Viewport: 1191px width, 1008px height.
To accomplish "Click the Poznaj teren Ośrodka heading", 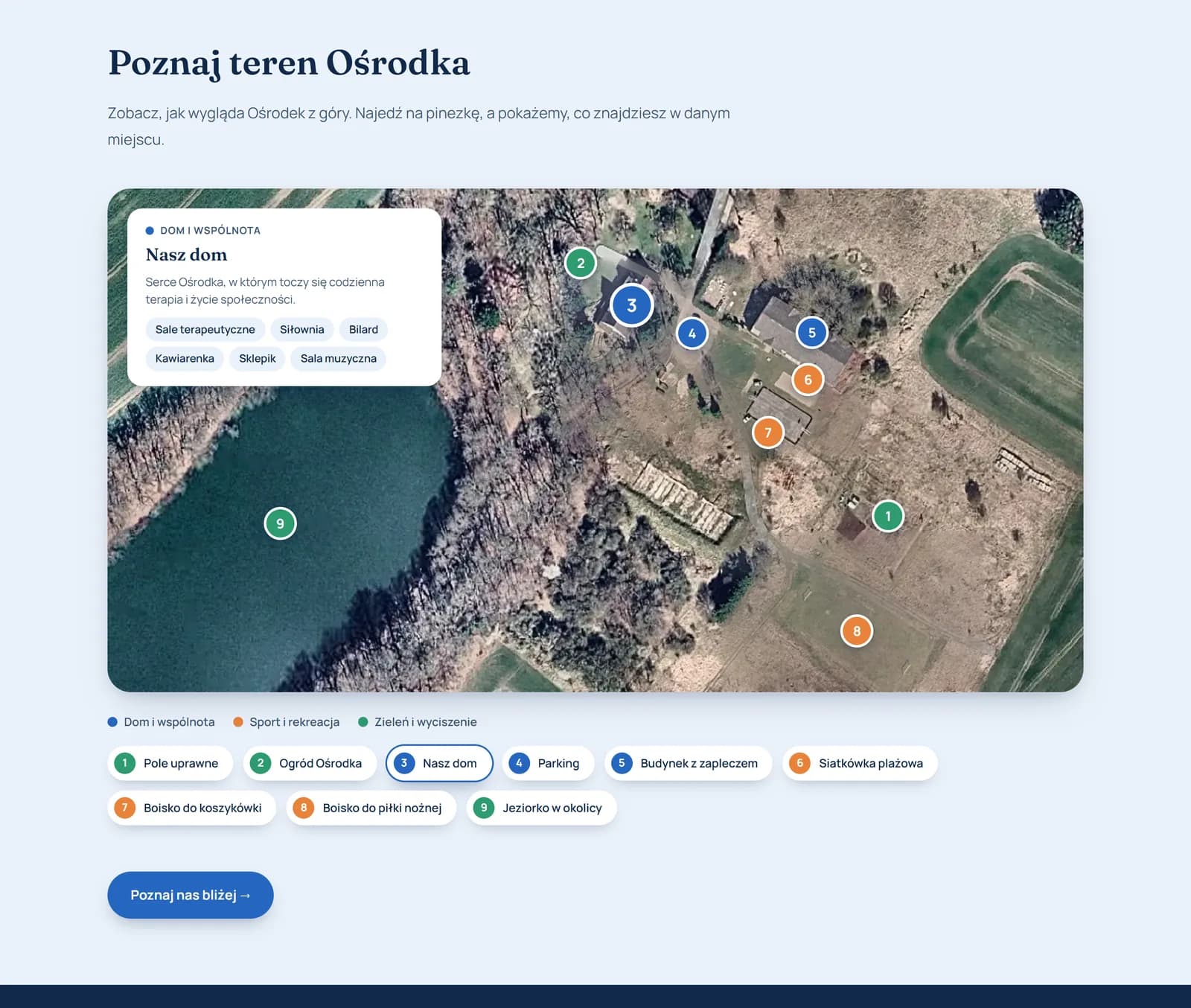I will (x=289, y=63).
